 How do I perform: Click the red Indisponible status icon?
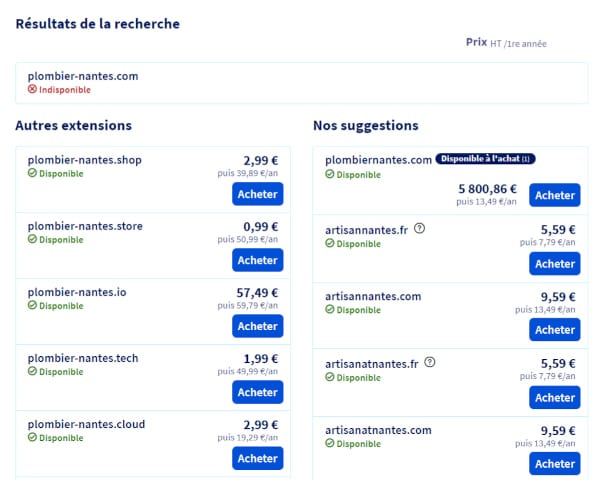[32, 90]
